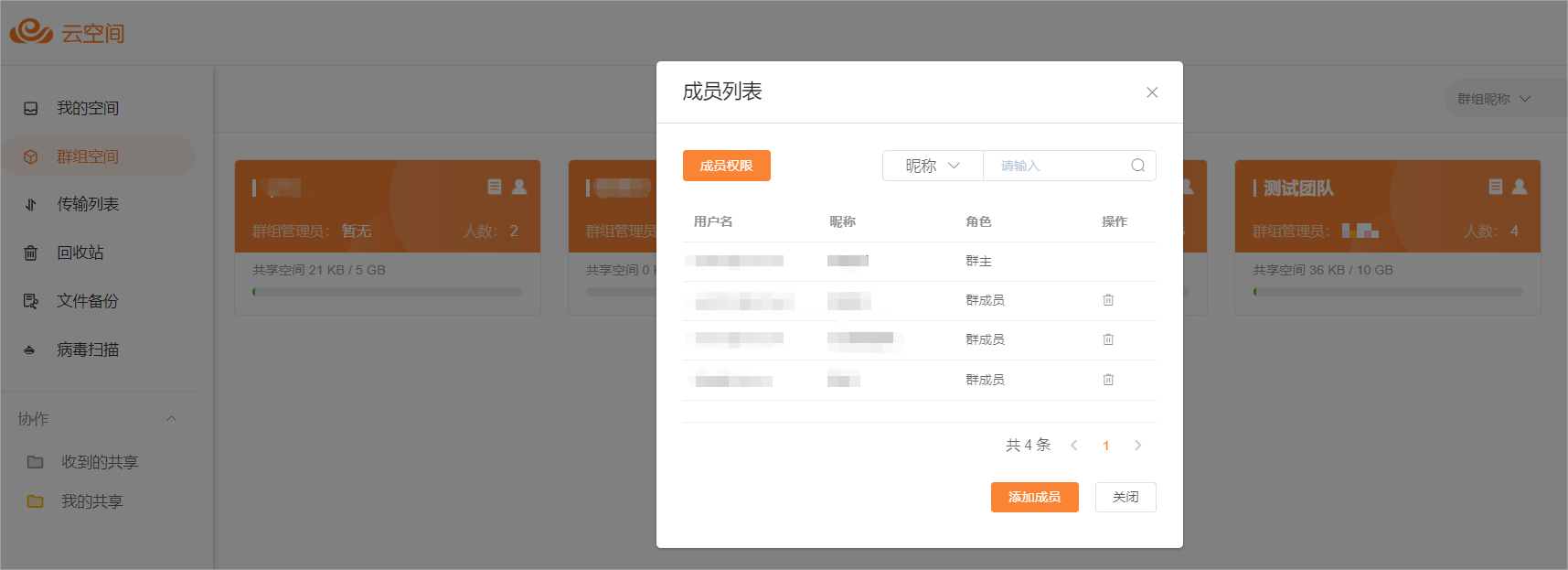This screenshot has height=570, width=1568.
Task: Go to next page of member list
Action: click(x=1137, y=446)
